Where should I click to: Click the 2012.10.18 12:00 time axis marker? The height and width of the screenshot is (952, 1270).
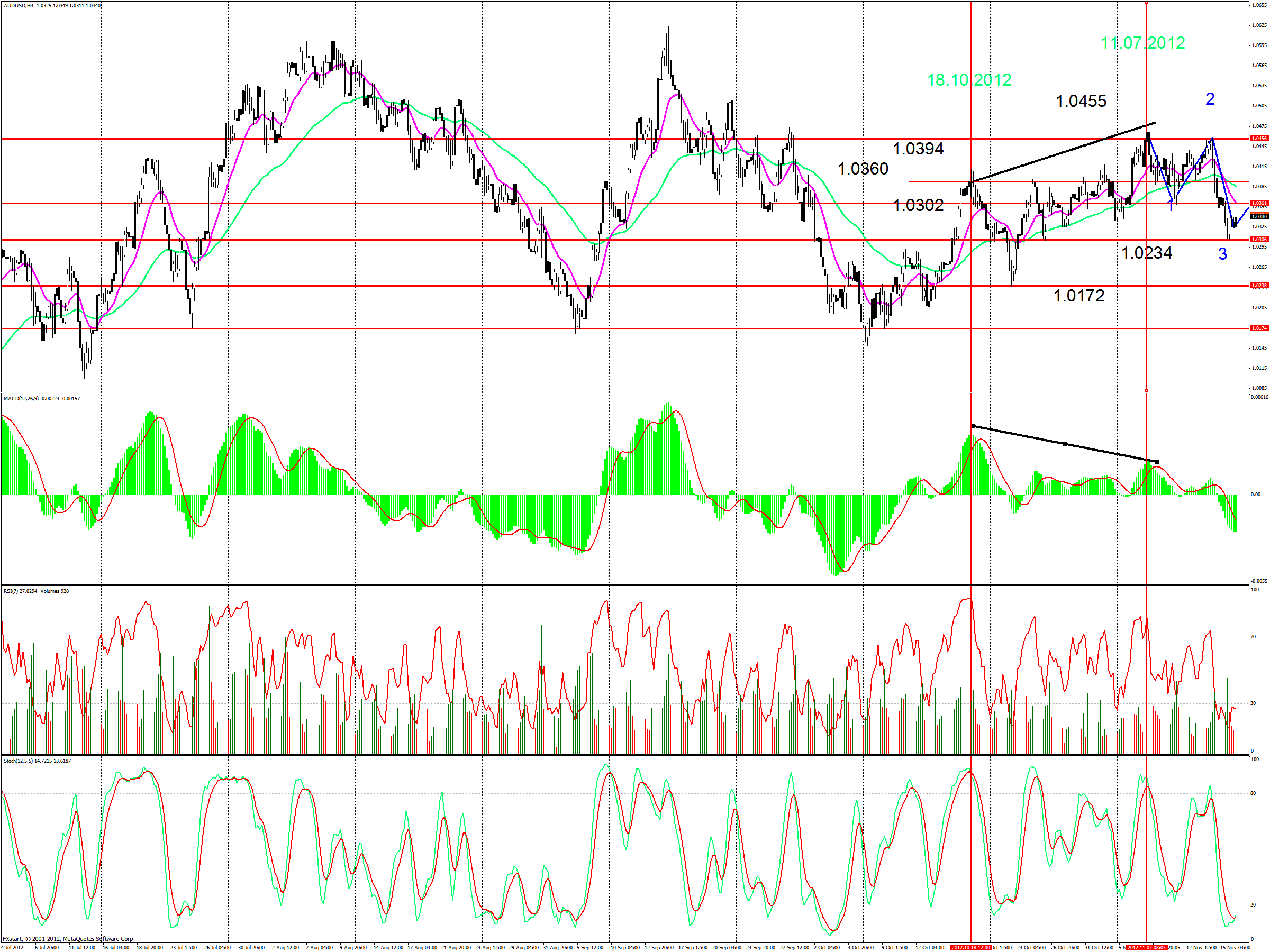[970, 947]
